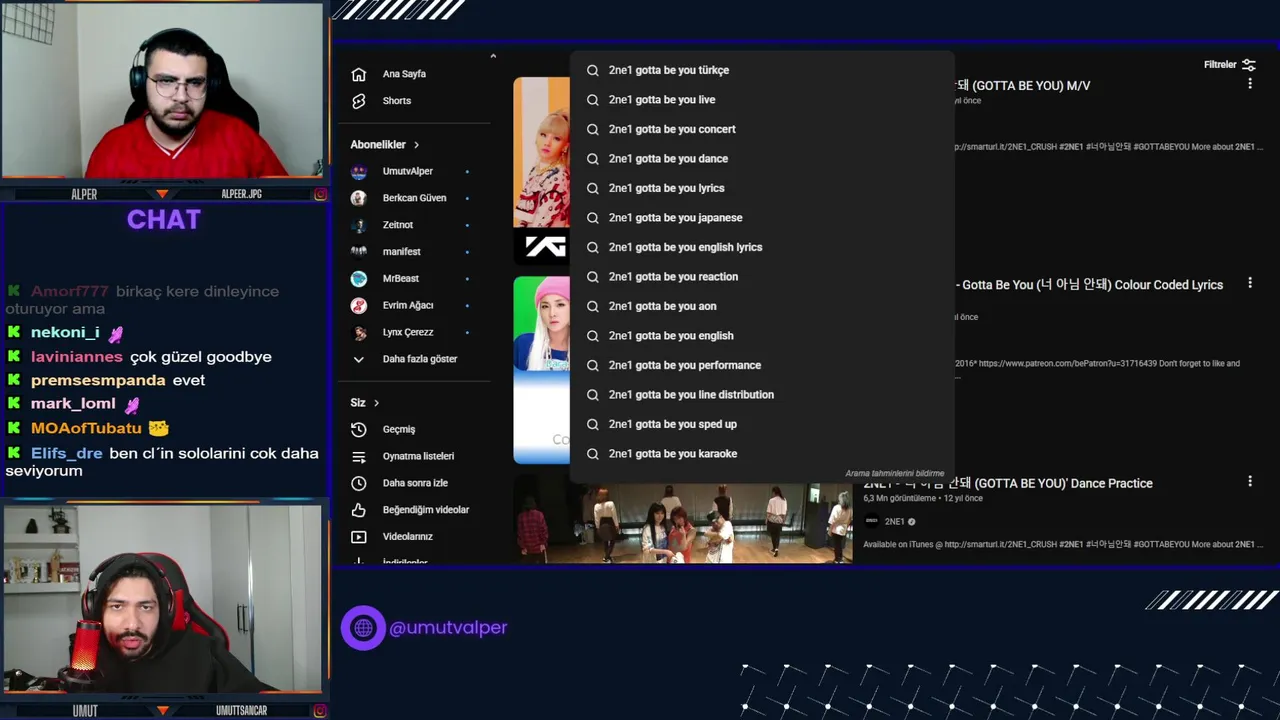1280x720 pixels.
Task: Select suggestion '2ne1 gotta be you türkçe'
Action: coord(762,70)
